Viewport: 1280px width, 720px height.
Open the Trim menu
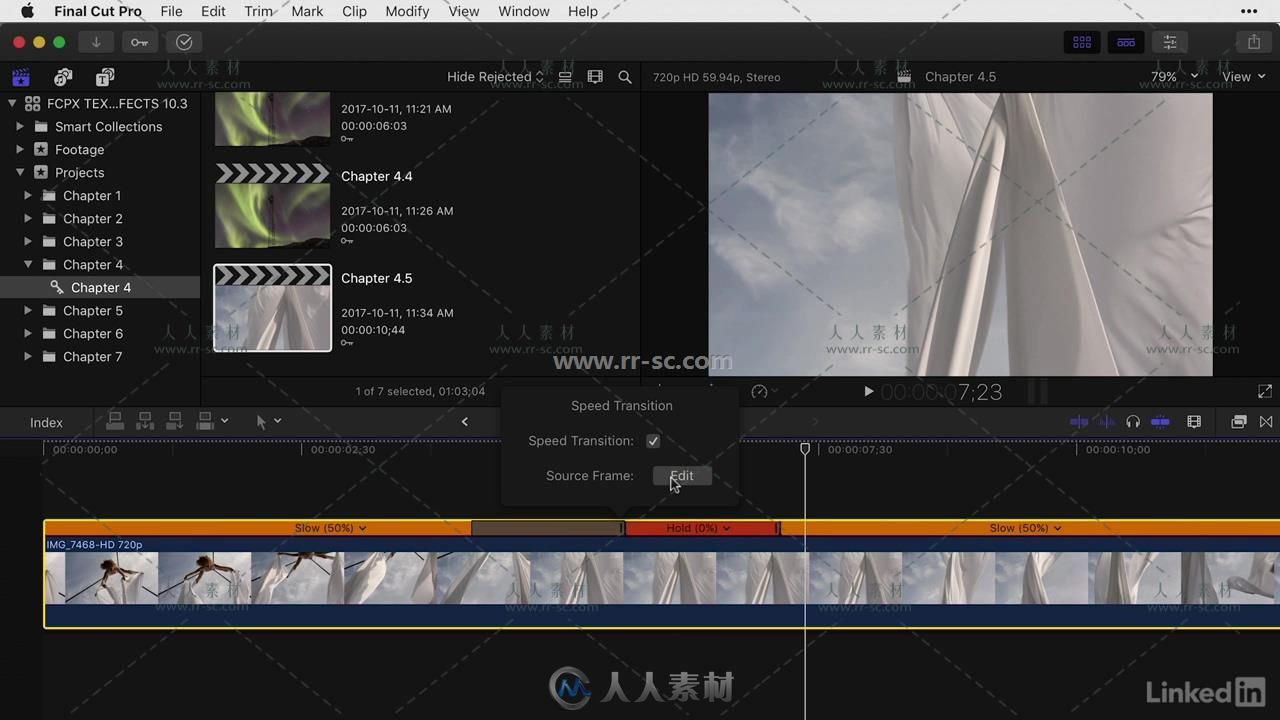259,11
